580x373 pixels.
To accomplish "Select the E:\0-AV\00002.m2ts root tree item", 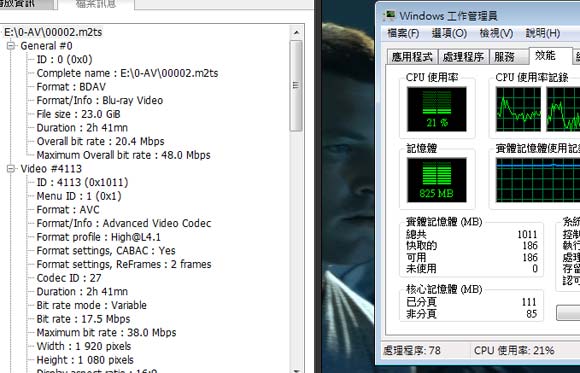I will coord(53,33).
